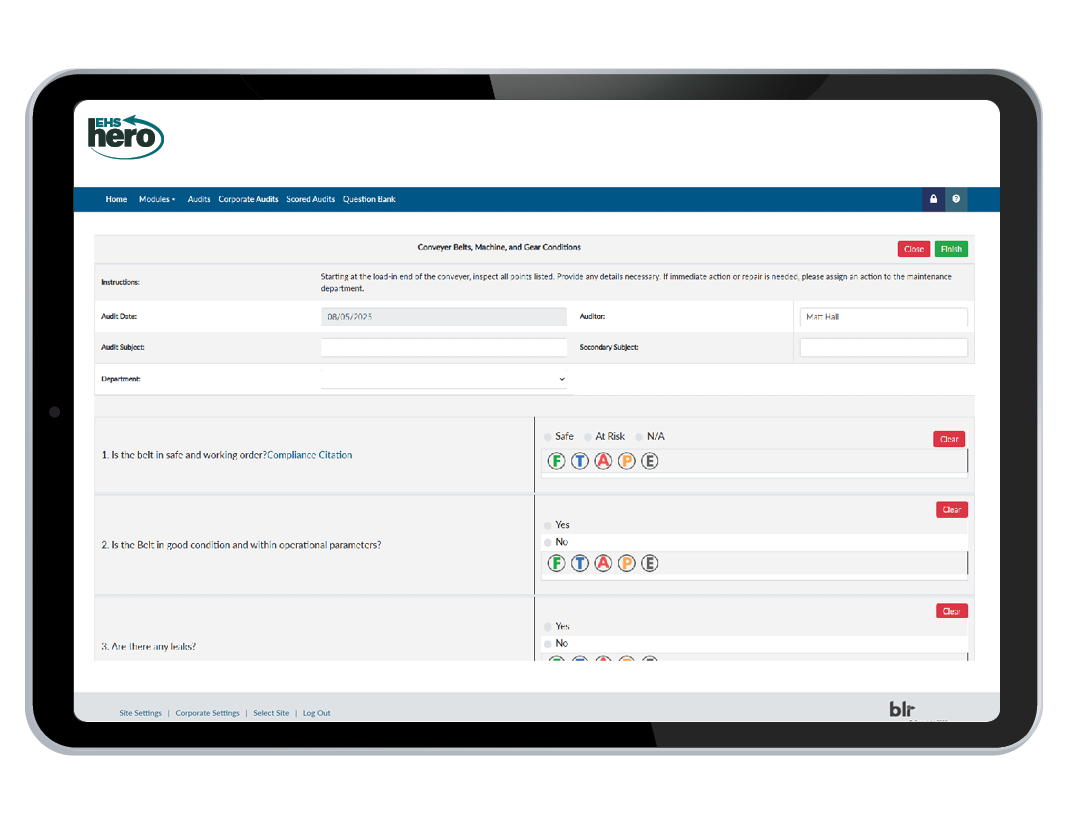This screenshot has width=1068, height=824.
Task: Click the gray E icon for question 2
Action: pos(649,564)
